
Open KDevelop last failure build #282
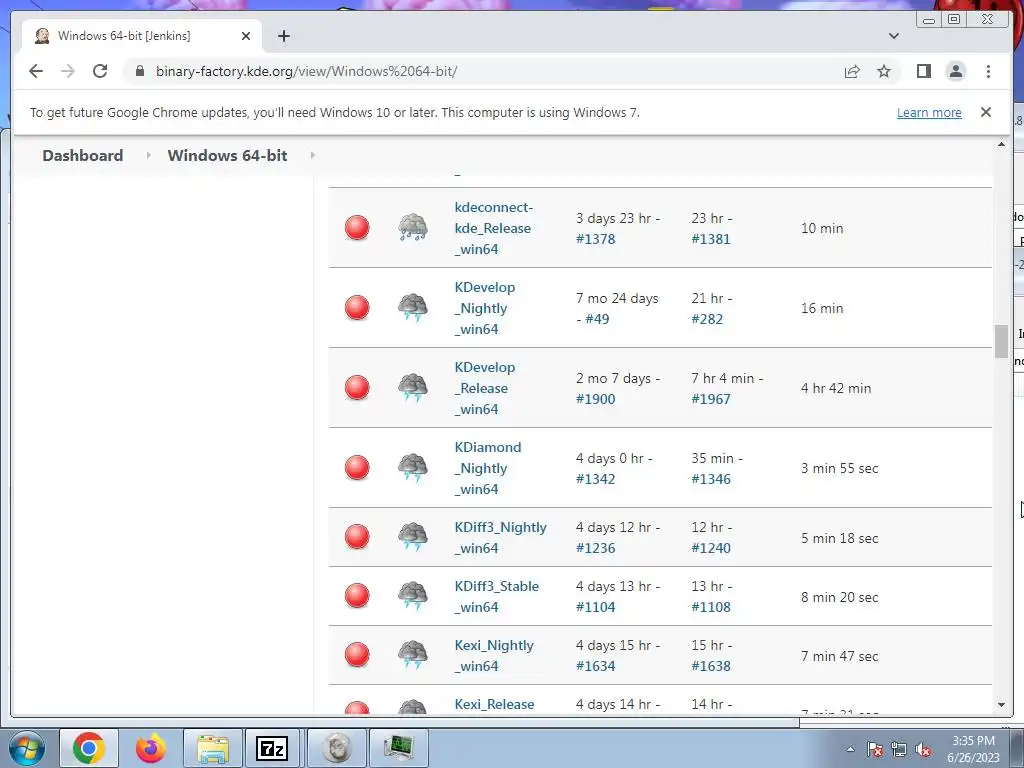point(707,319)
